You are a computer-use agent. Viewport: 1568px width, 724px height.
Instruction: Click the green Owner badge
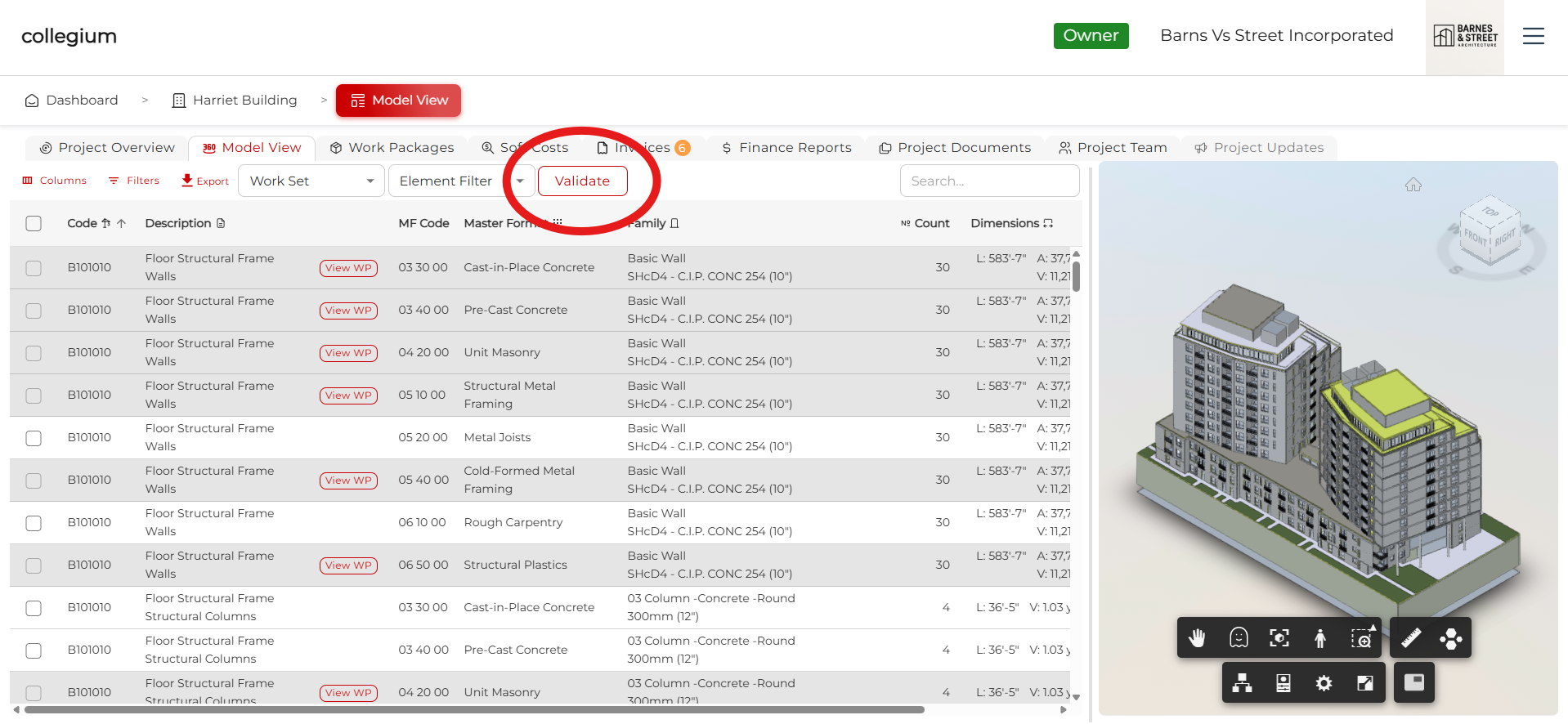coord(1091,36)
